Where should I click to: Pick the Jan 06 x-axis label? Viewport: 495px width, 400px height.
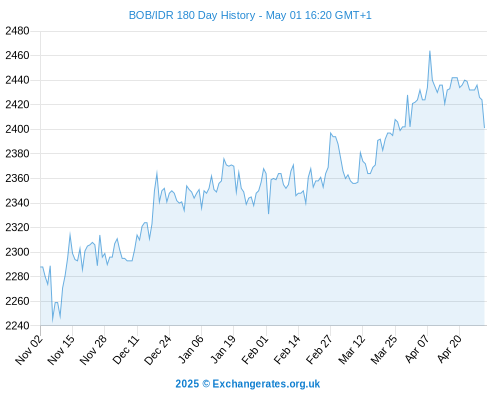pos(190,349)
